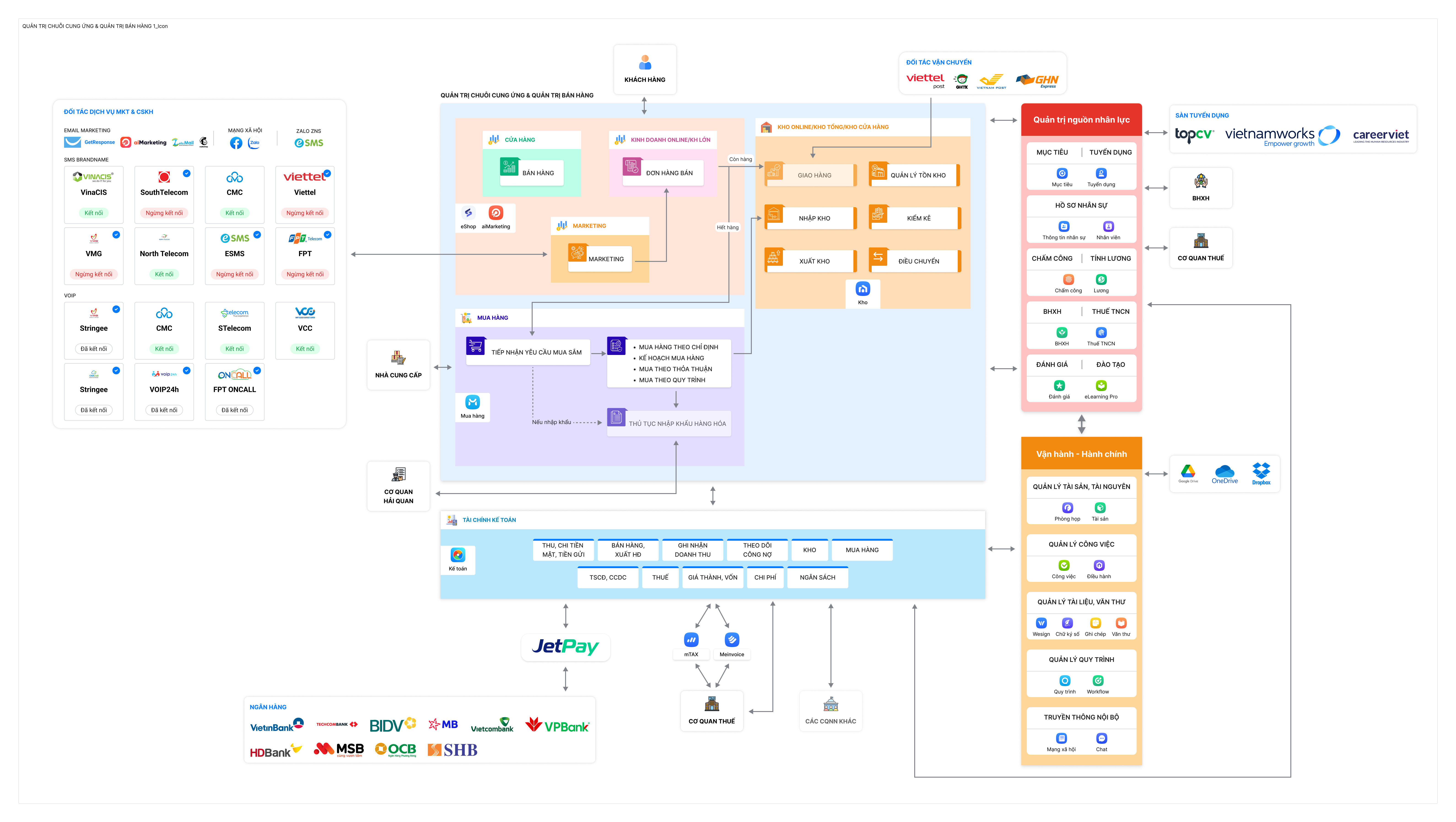Click the Kết nối button under VinaCIS
The height and width of the screenshot is (822, 1456).
click(x=94, y=213)
